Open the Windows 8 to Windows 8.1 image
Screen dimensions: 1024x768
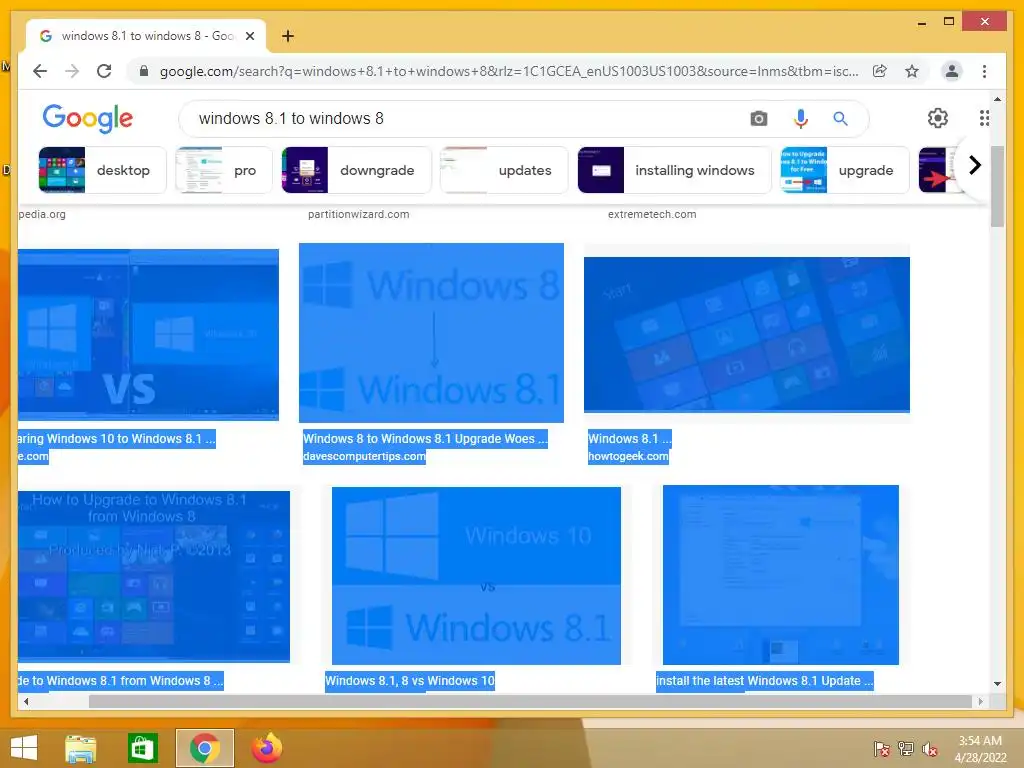[x=431, y=333]
